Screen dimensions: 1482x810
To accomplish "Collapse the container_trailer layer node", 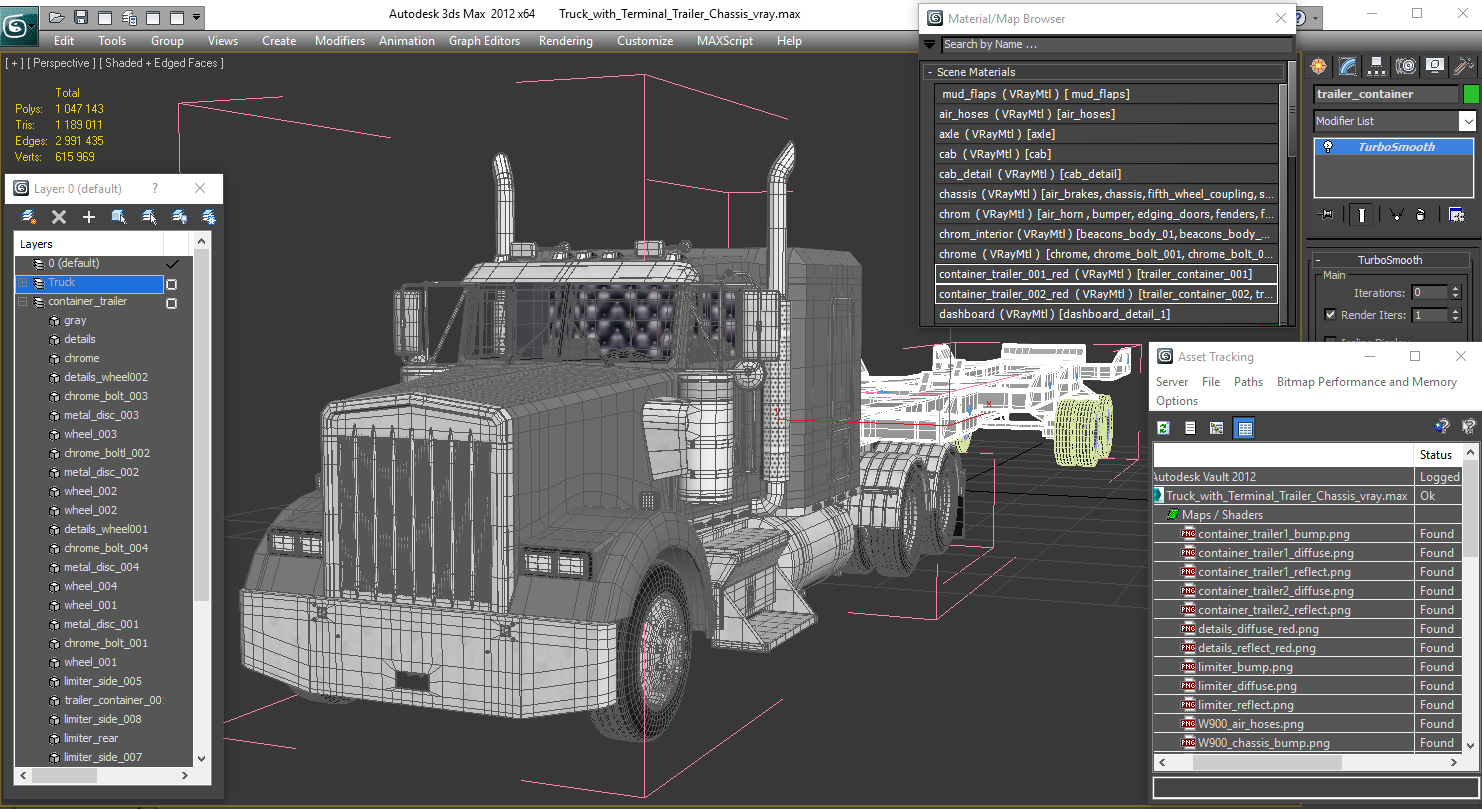I will click(x=23, y=302).
